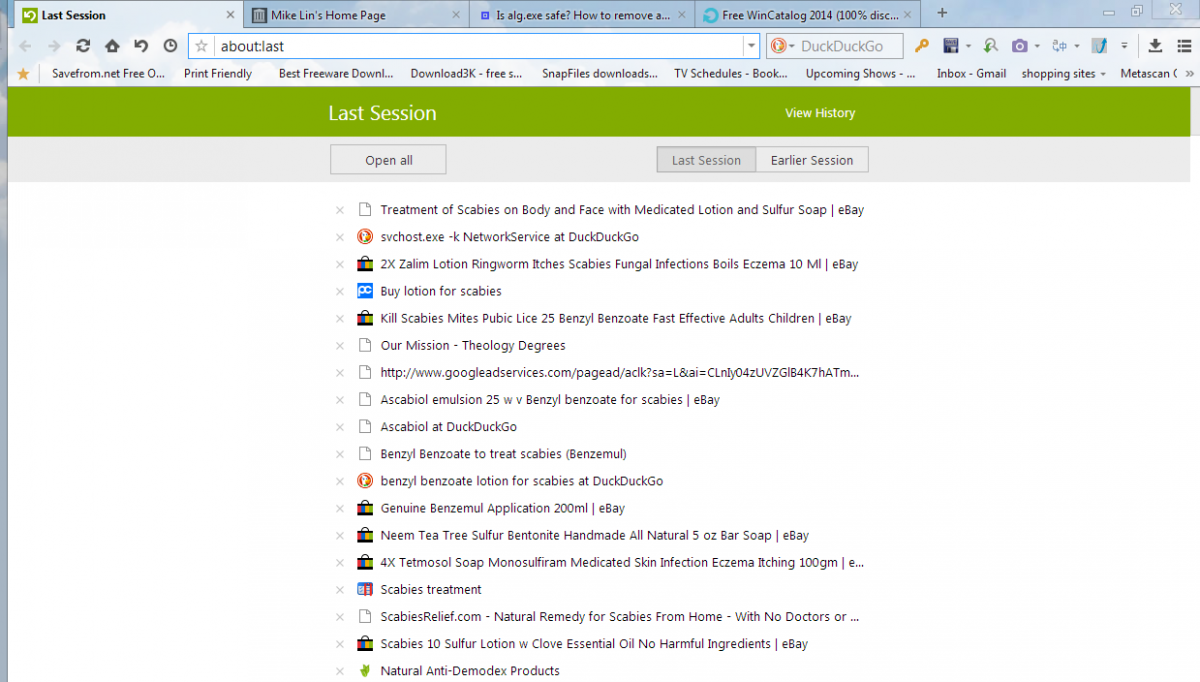Expand the address bar dropdown arrow
This screenshot has width=1200, height=682.
pyautogui.click(x=751, y=46)
